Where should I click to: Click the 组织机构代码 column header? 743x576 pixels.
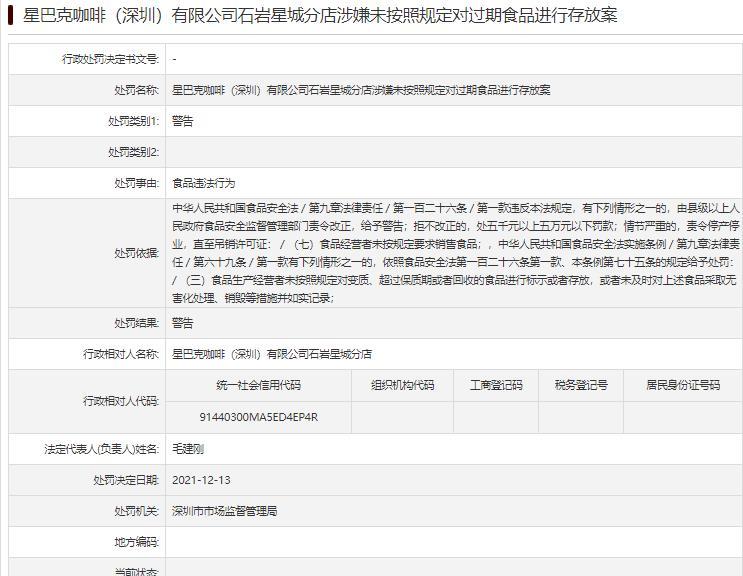point(402,385)
